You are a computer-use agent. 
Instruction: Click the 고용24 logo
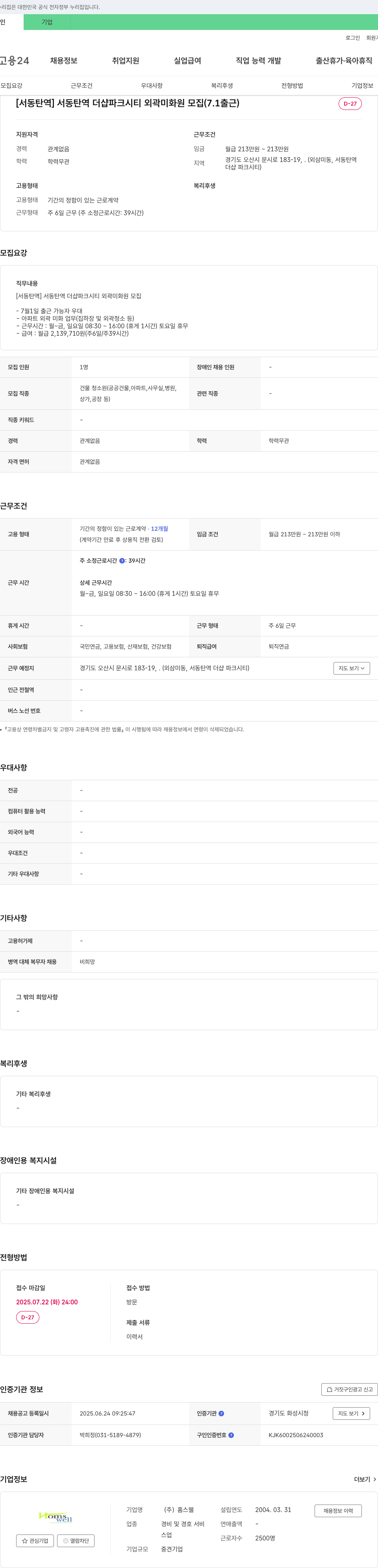tap(15, 61)
